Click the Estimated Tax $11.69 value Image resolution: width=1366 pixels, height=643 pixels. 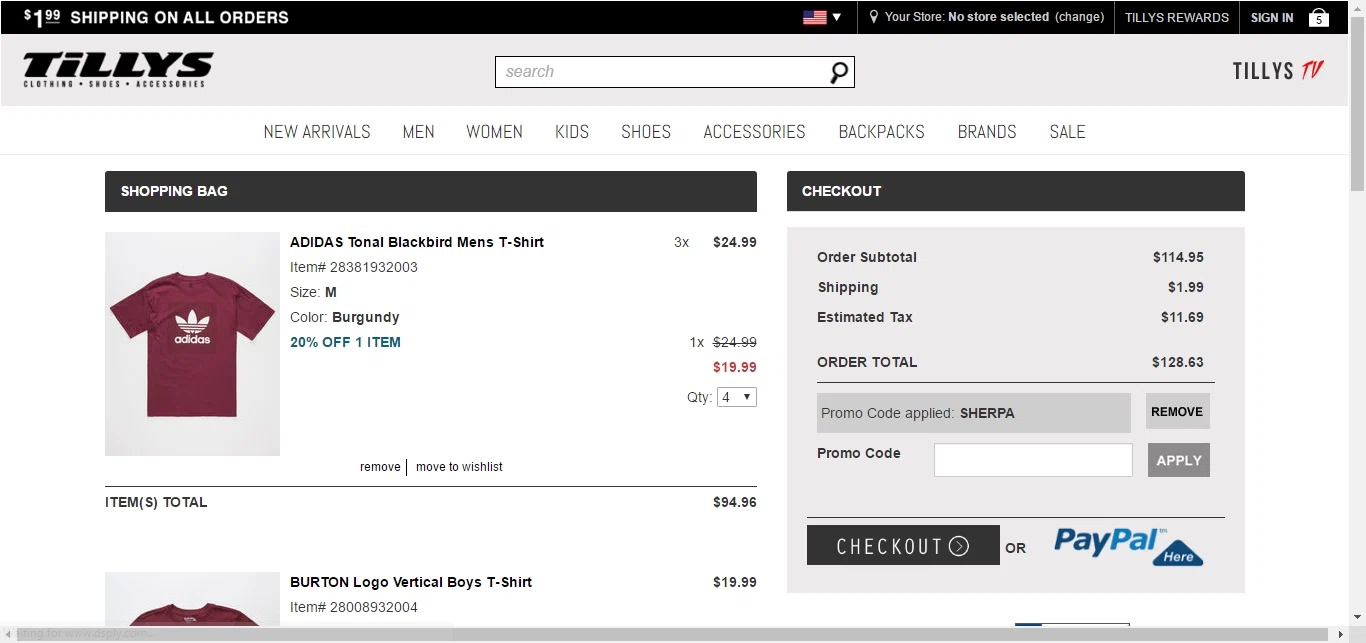point(1182,317)
